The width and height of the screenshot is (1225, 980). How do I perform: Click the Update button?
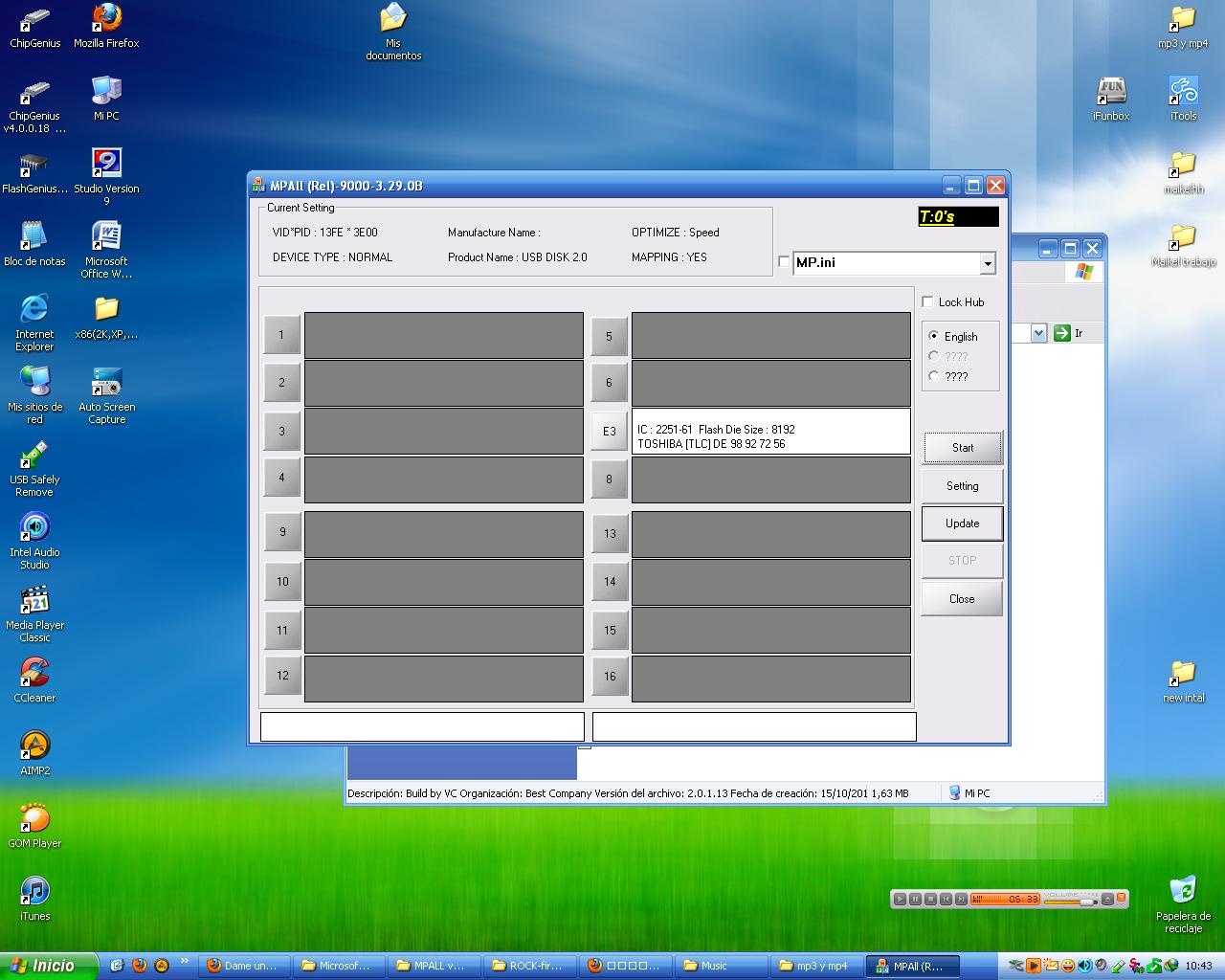coord(961,523)
